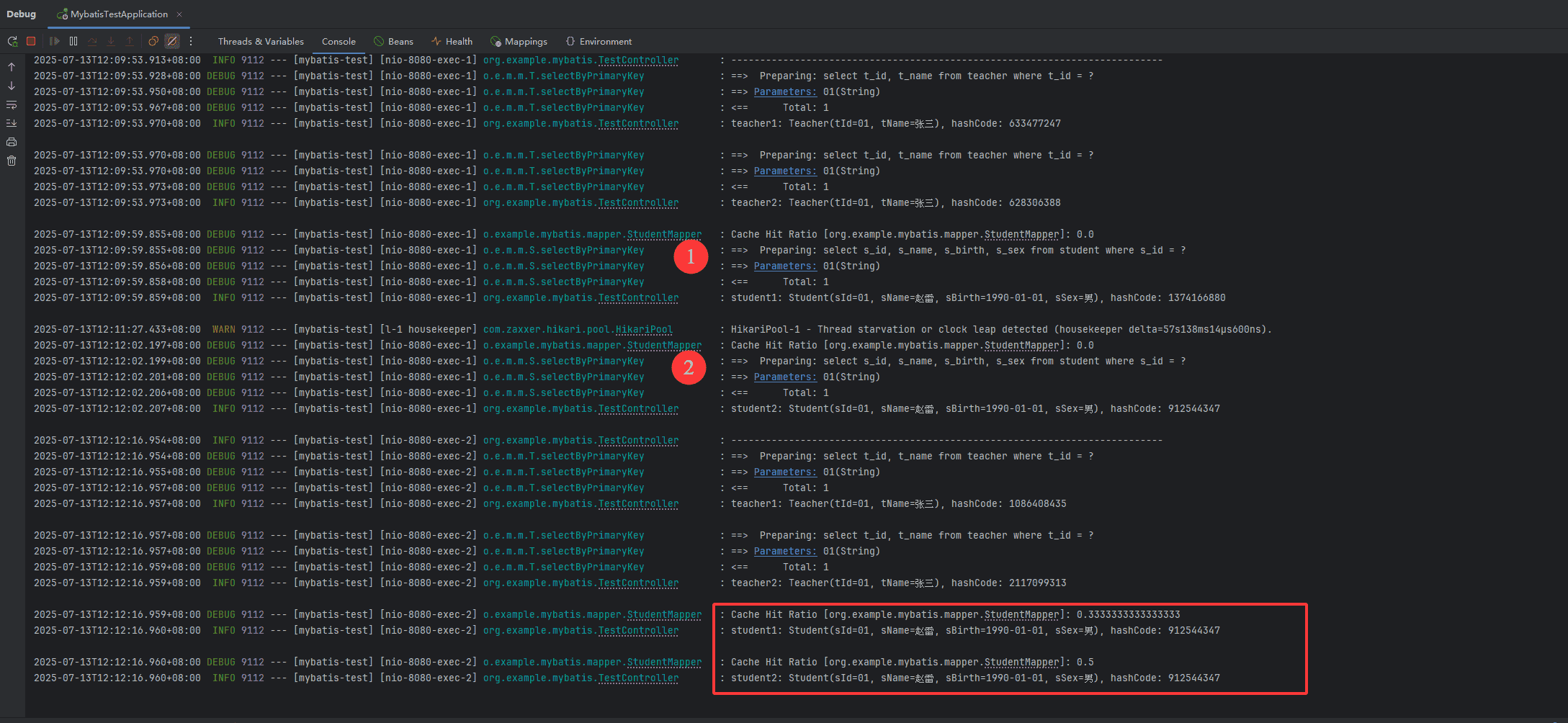Click the Debug tool window title
1568x723 pixels.
[x=22, y=14]
